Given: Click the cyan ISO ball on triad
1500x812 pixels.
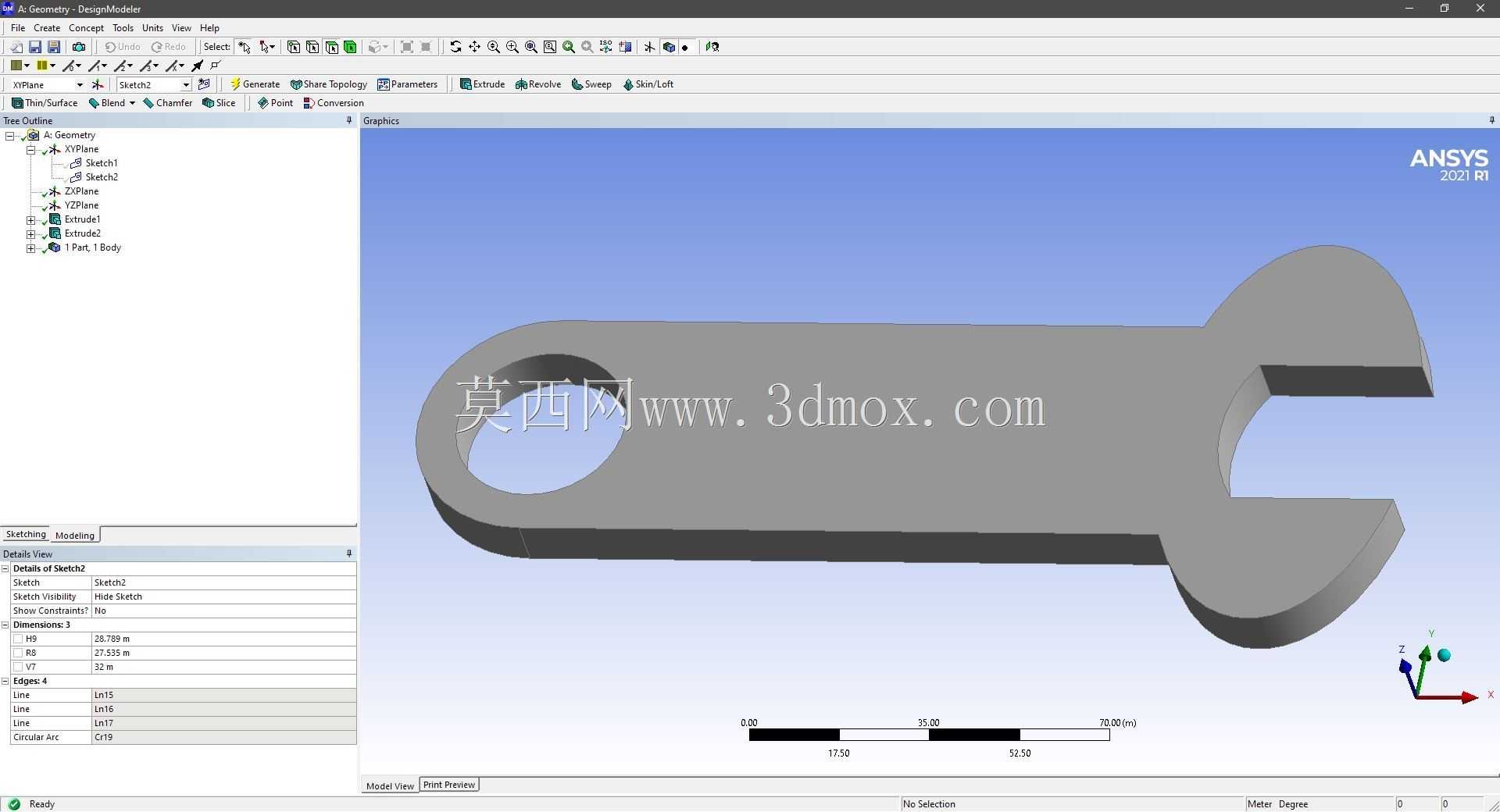Looking at the screenshot, I should click(x=1444, y=655).
